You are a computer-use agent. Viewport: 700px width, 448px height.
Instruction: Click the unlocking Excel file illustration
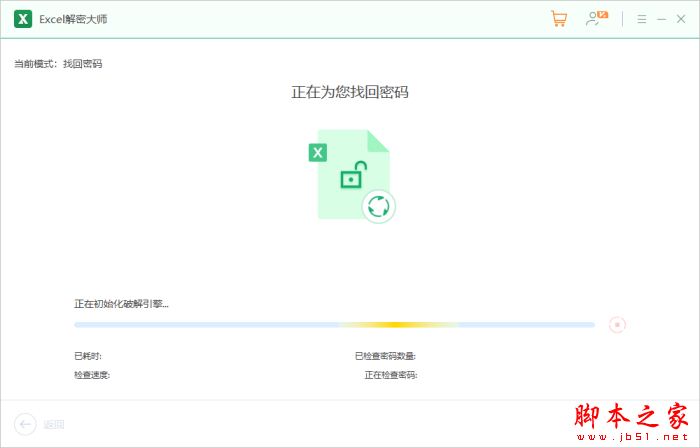point(352,176)
